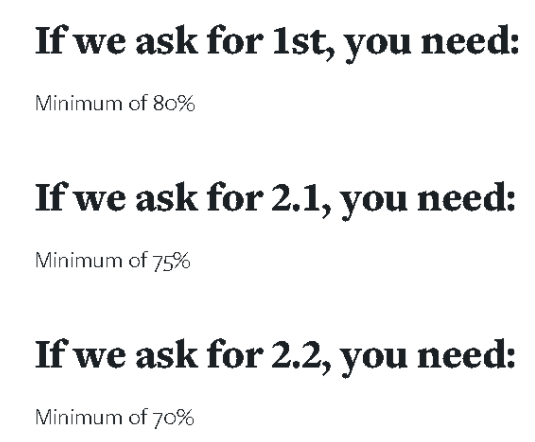Click the '80%' value
535x442 pixels.
[174, 103]
